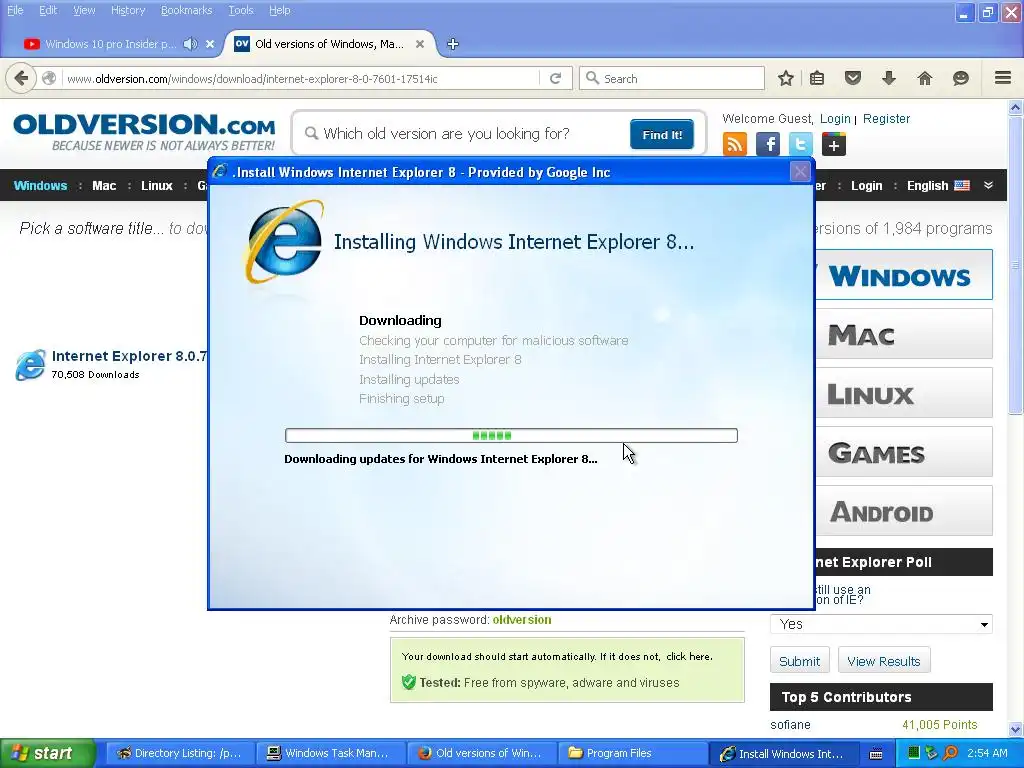Click the green system tray monitor icon
The width and height of the screenshot is (1024, 768).
click(914, 753)
